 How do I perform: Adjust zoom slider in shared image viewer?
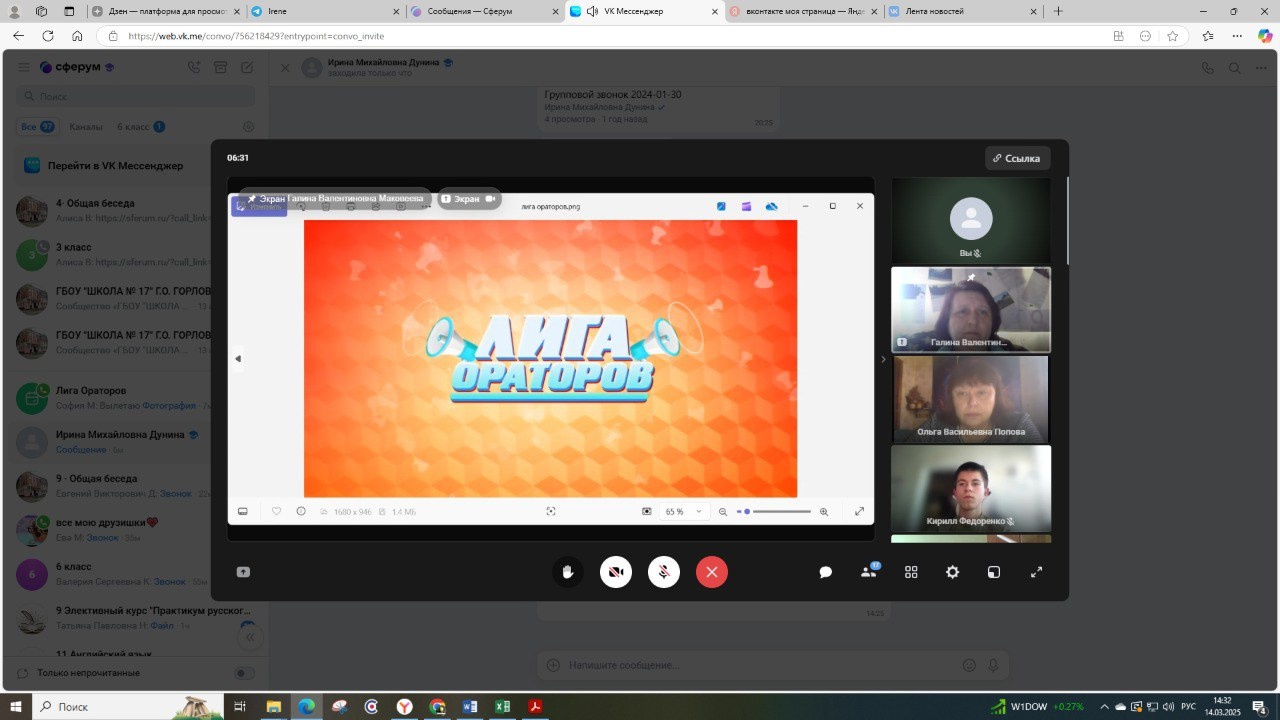[x=774, y=511]
